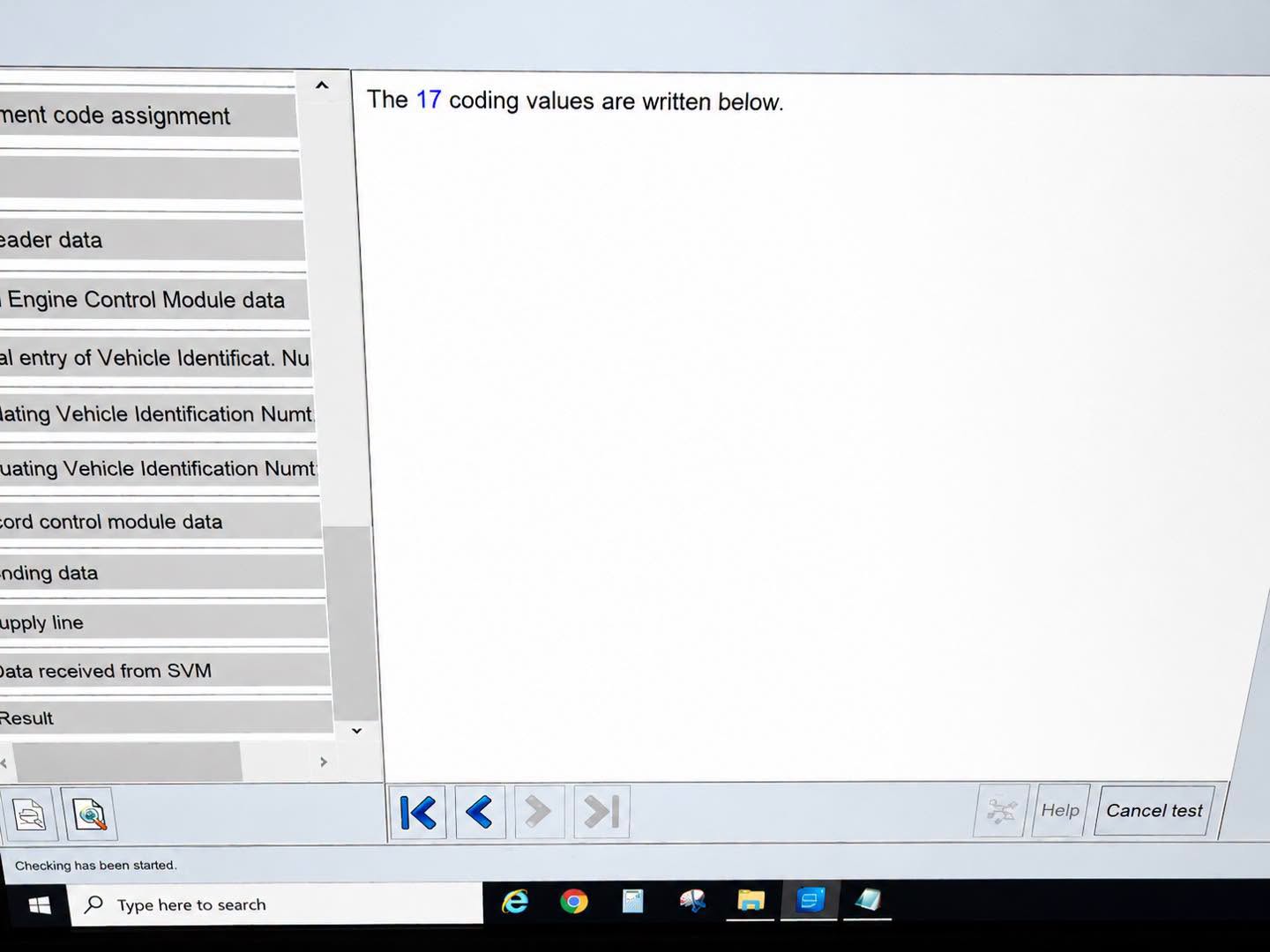Image resolution: width=1270 pixels, height=952 pixels.
Task: Open the Calculator taskbar icon
Action: pos(632,901)
